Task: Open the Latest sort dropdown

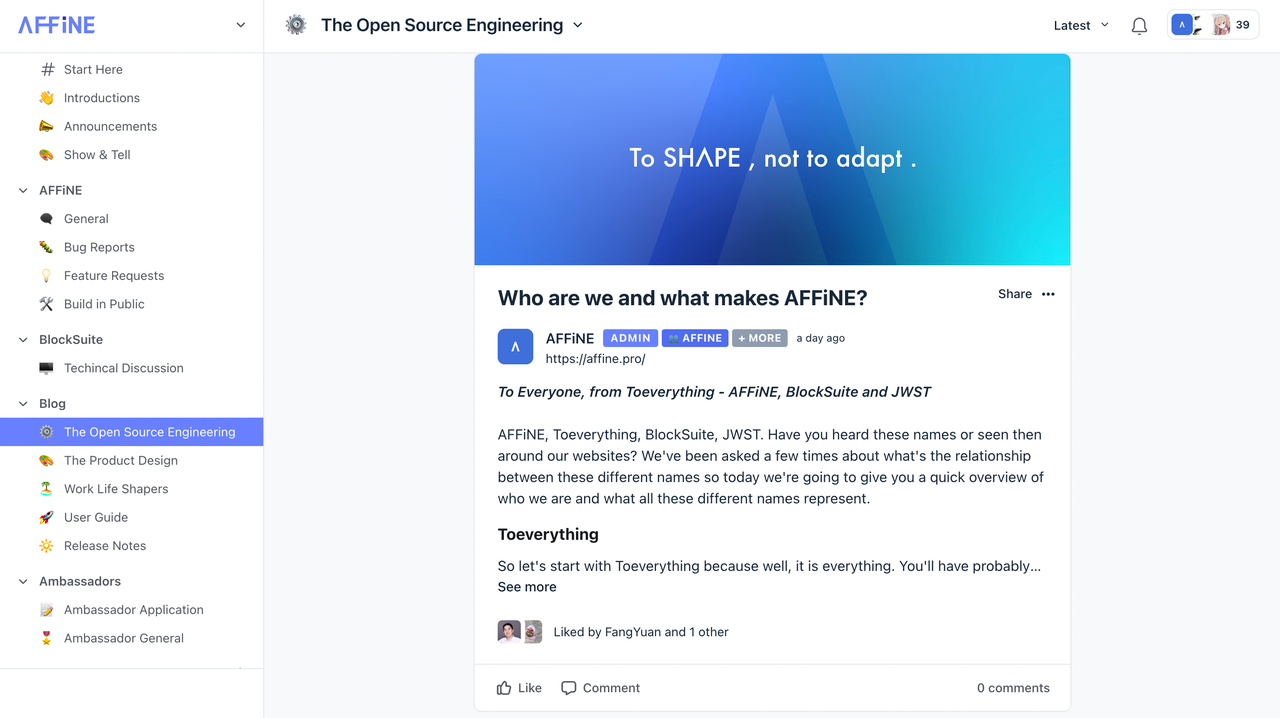Action: [1081, 25]
